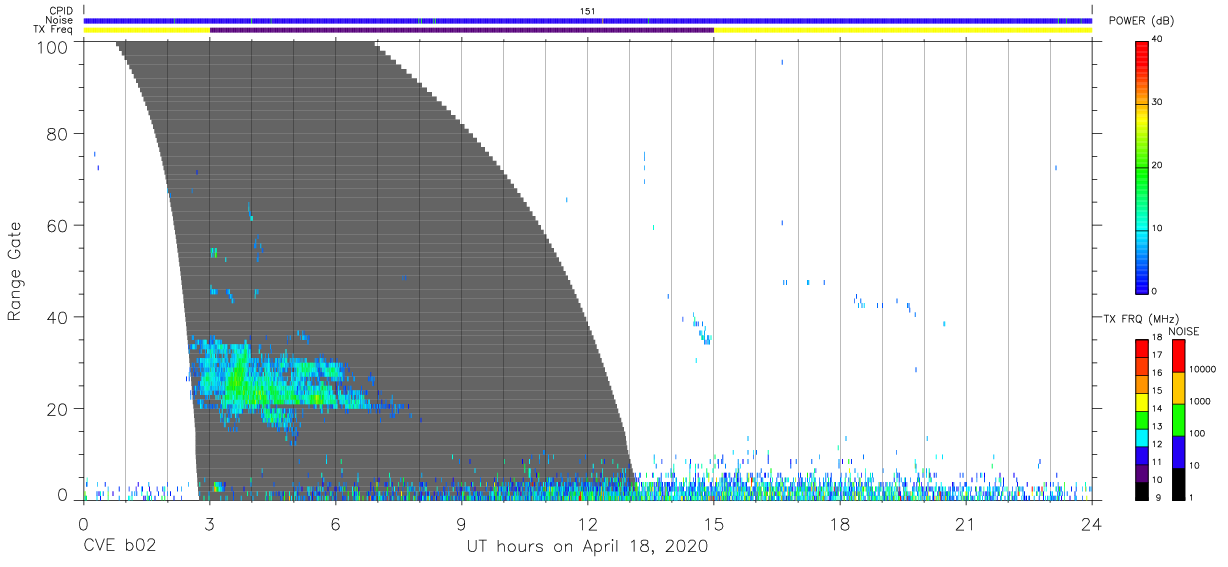Click the y-axis tick label 40

(x=58, y=317)
